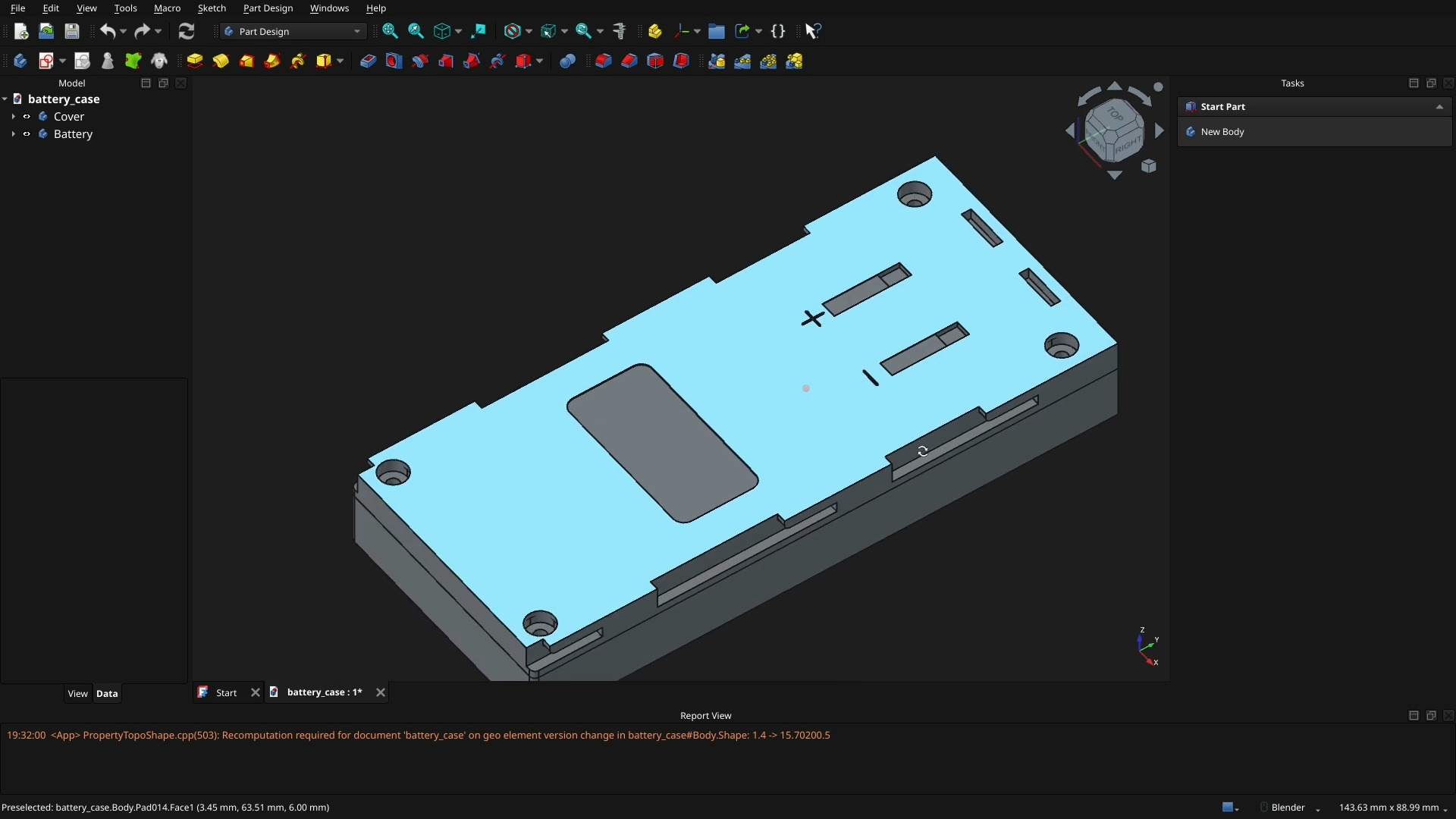Select the Chamfer tool
Image resolution: width=1456 pixels, height=819 pixels.
629,61
